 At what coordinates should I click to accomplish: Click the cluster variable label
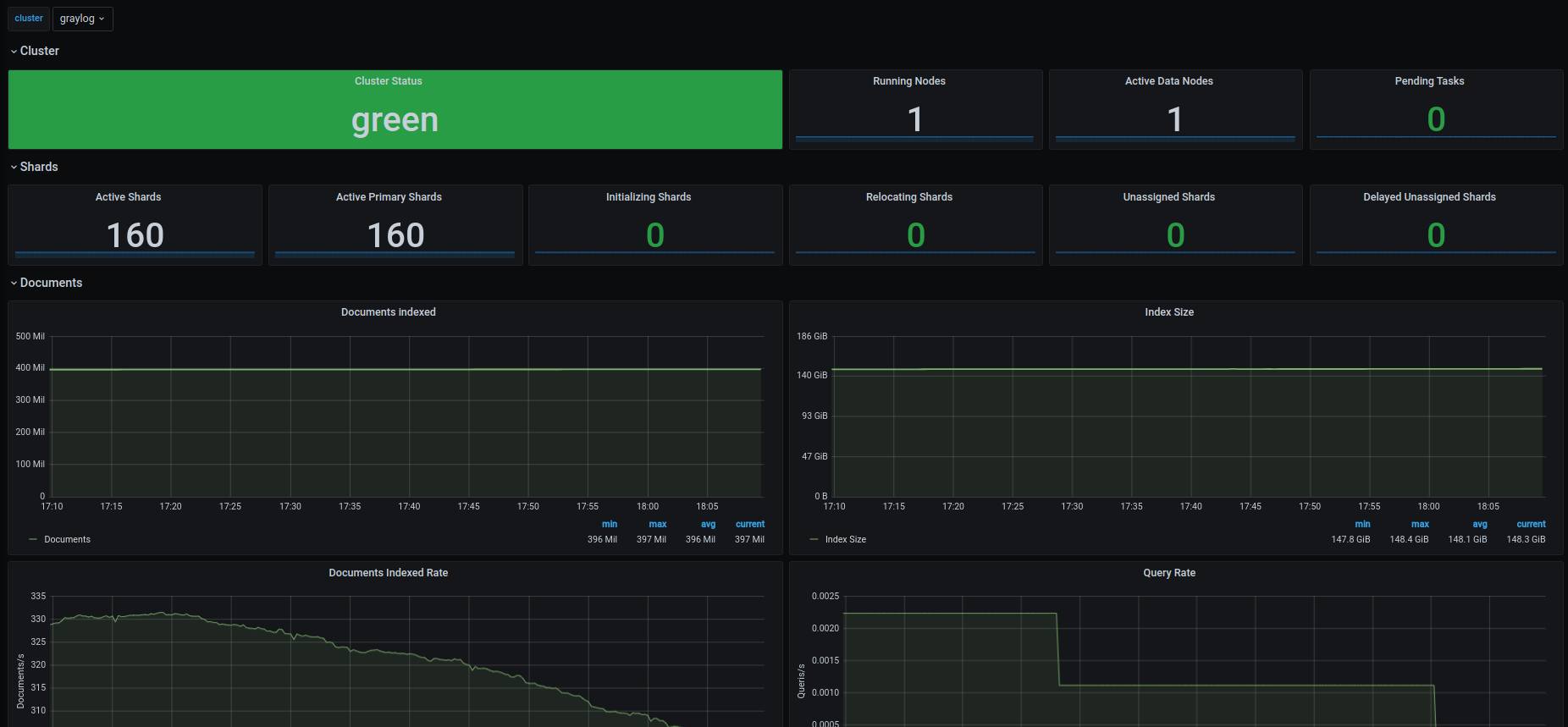coord(29,19)
